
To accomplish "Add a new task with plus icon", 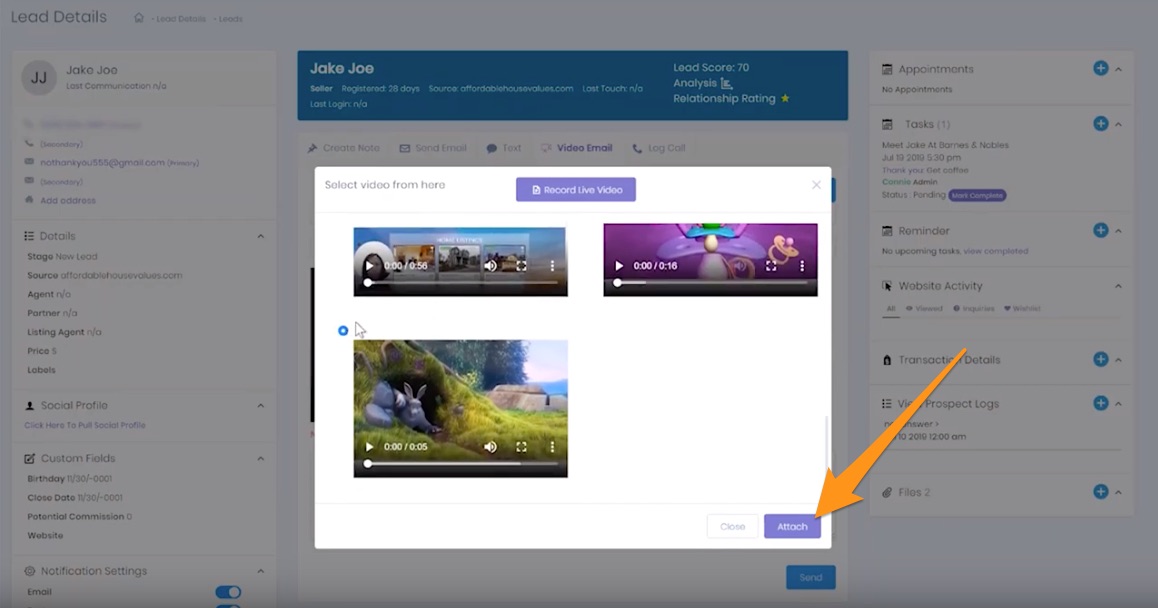I will [1100, 123].
